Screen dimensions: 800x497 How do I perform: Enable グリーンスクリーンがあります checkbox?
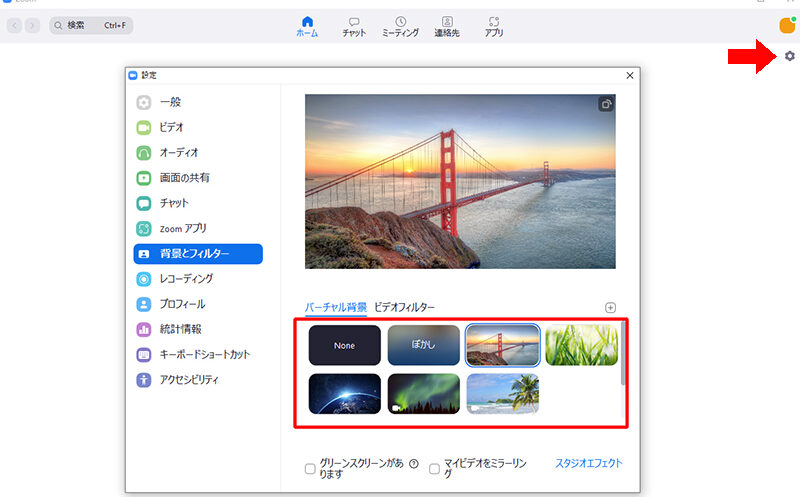click(x=310, y=468)
